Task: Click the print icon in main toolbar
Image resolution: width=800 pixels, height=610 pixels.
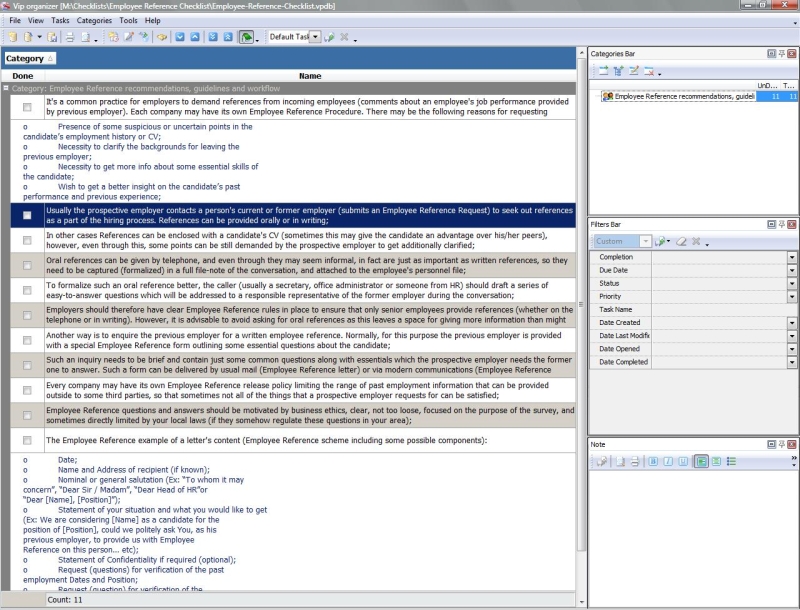Action: (70, 37)
